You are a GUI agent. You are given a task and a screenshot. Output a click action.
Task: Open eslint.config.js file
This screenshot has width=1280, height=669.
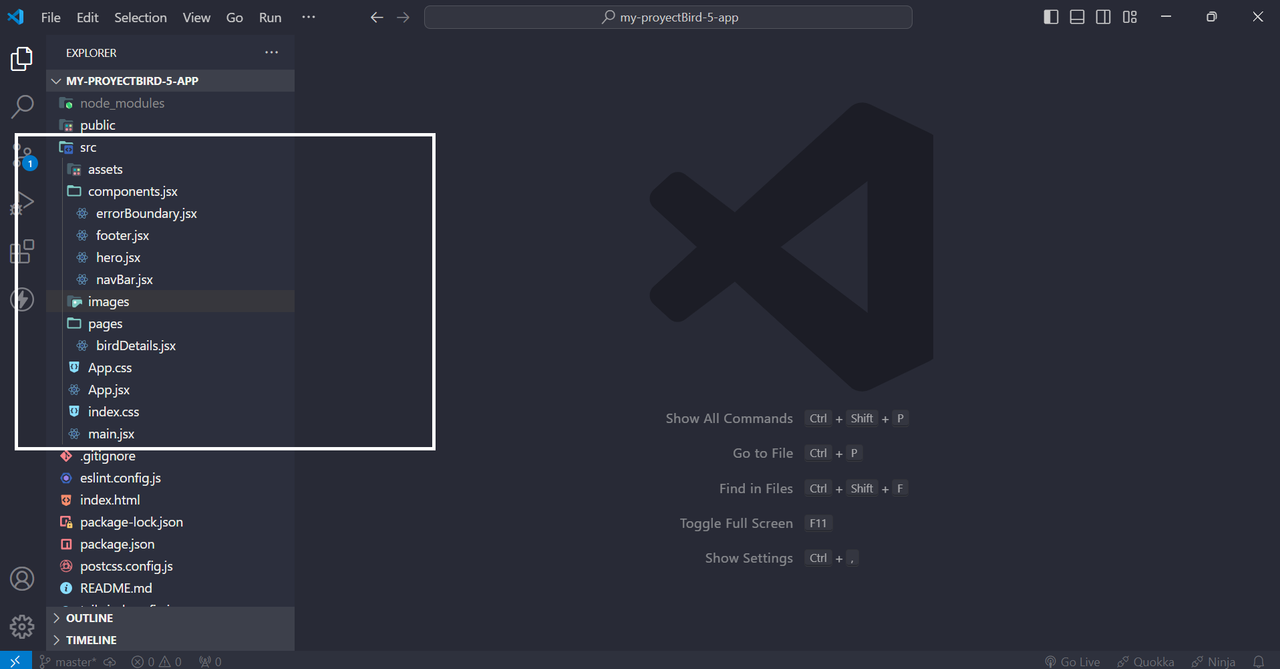tap(170, 477)
